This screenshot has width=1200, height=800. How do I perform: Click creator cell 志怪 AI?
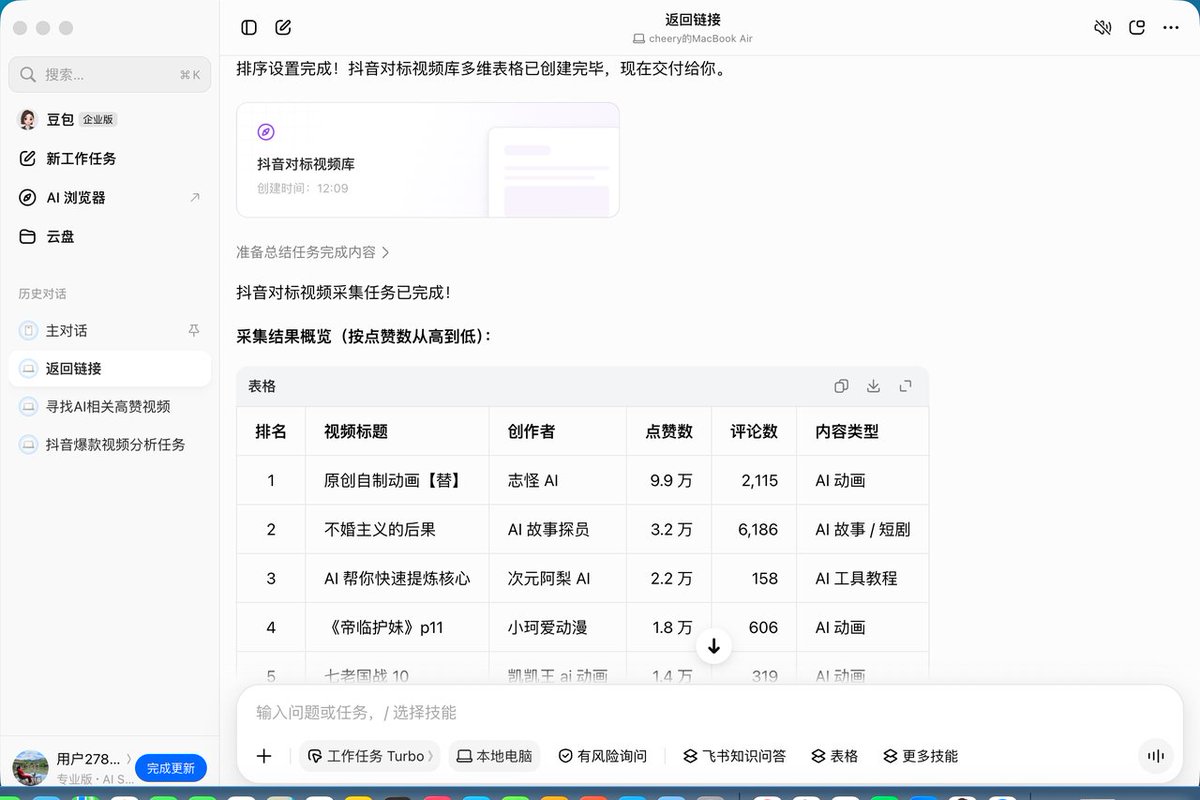[x=558, y=481]
